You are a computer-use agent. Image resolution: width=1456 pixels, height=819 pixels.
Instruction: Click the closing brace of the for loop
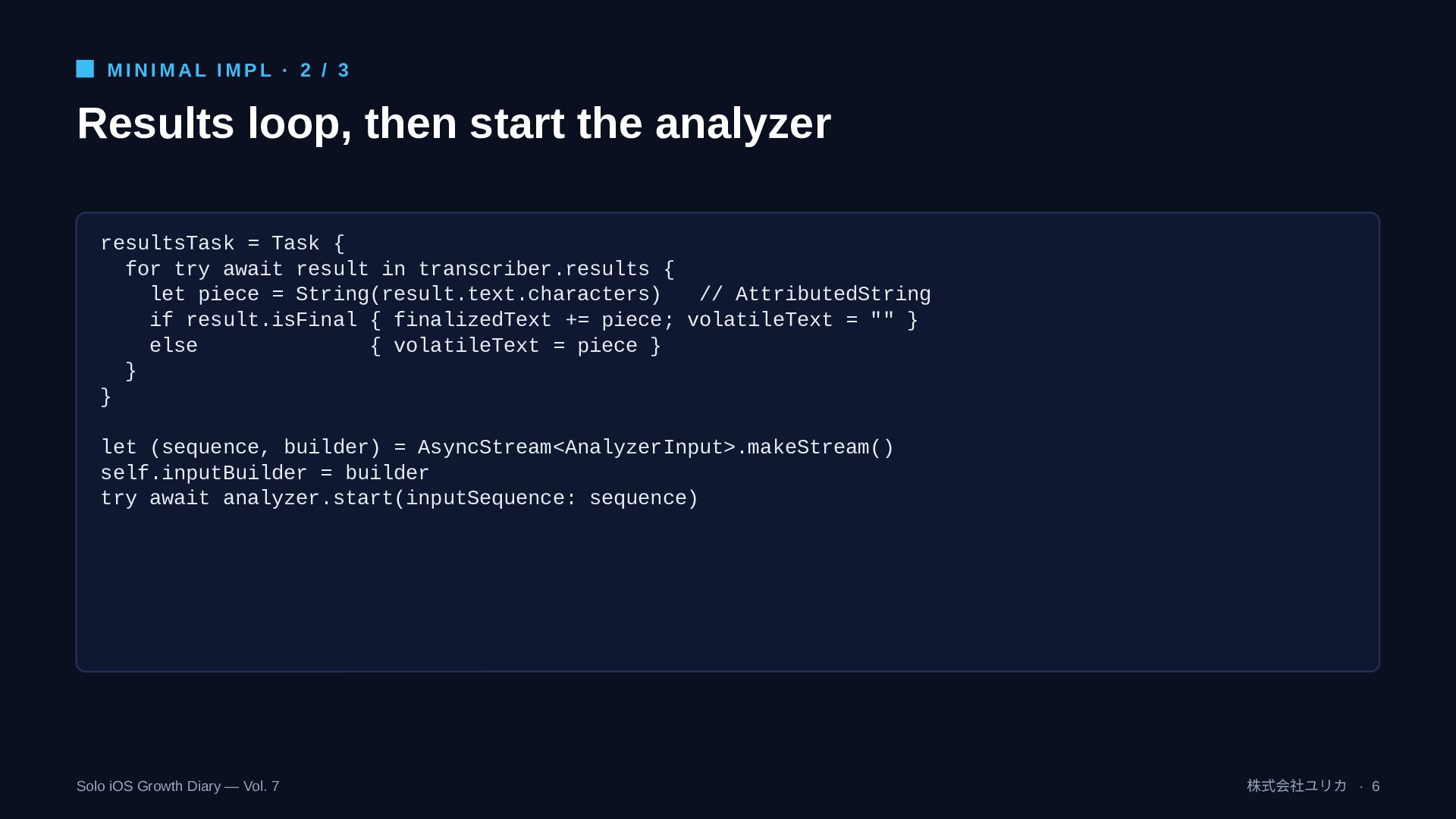(x=130, y=371)
